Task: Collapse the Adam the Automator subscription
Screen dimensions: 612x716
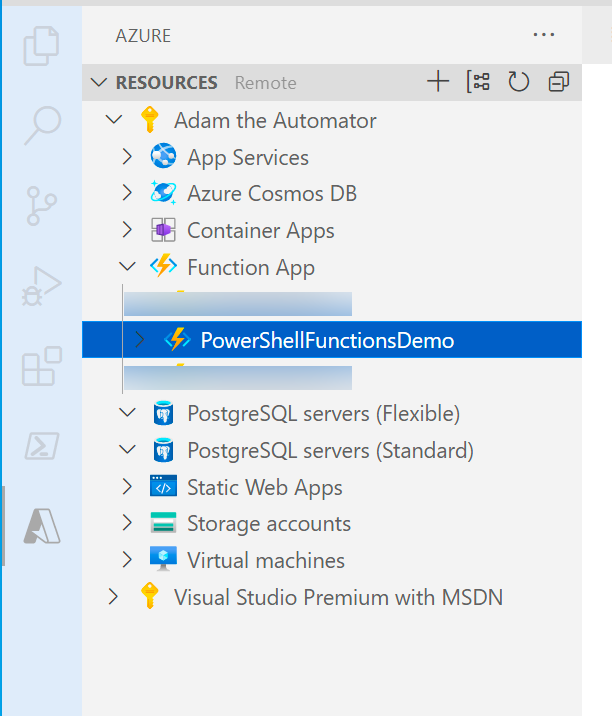Action: pos(114,120)
